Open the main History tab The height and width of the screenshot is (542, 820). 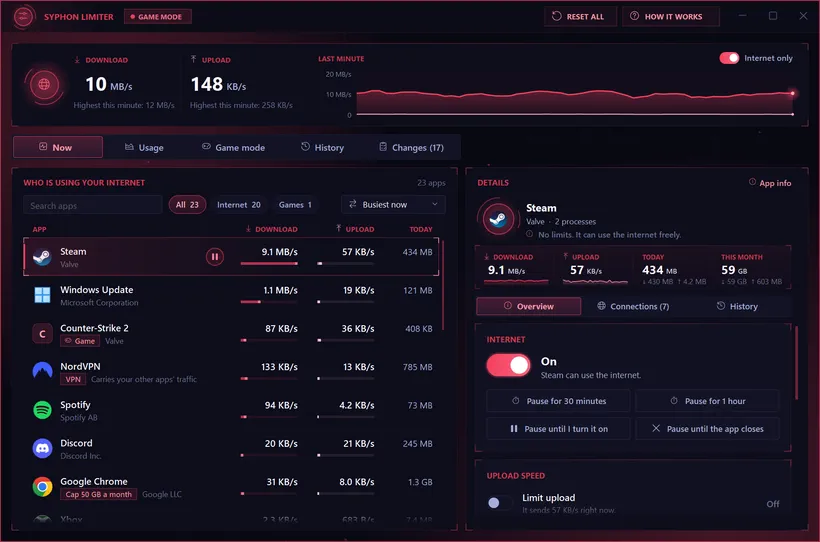point(322,148)
